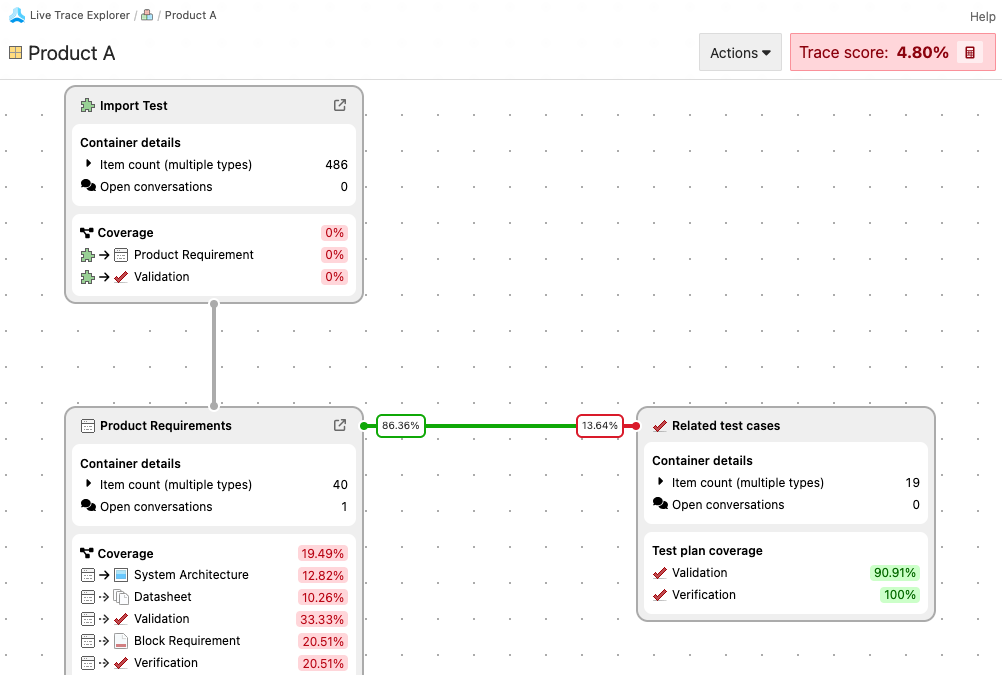Click the green puzzle icon beside Import Test

(87, 105)
